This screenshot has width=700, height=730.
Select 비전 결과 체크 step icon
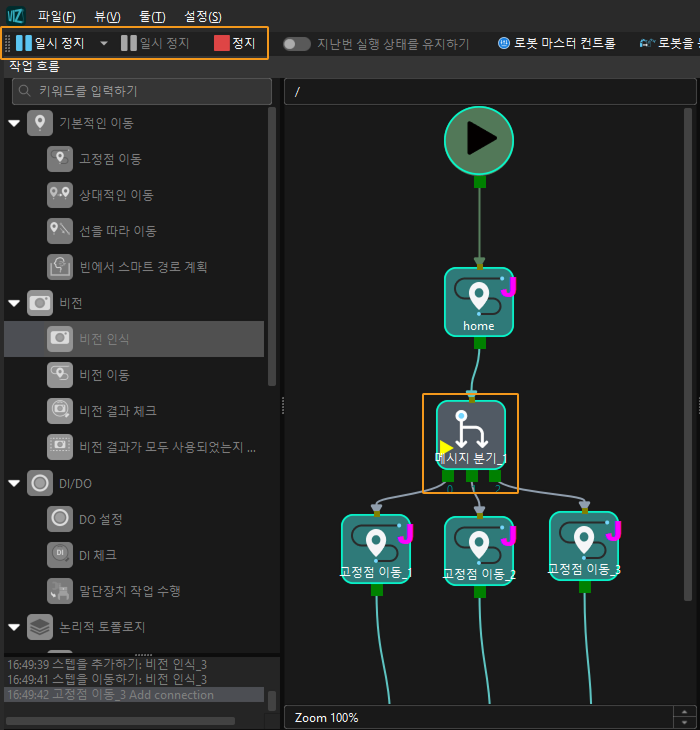60,411
